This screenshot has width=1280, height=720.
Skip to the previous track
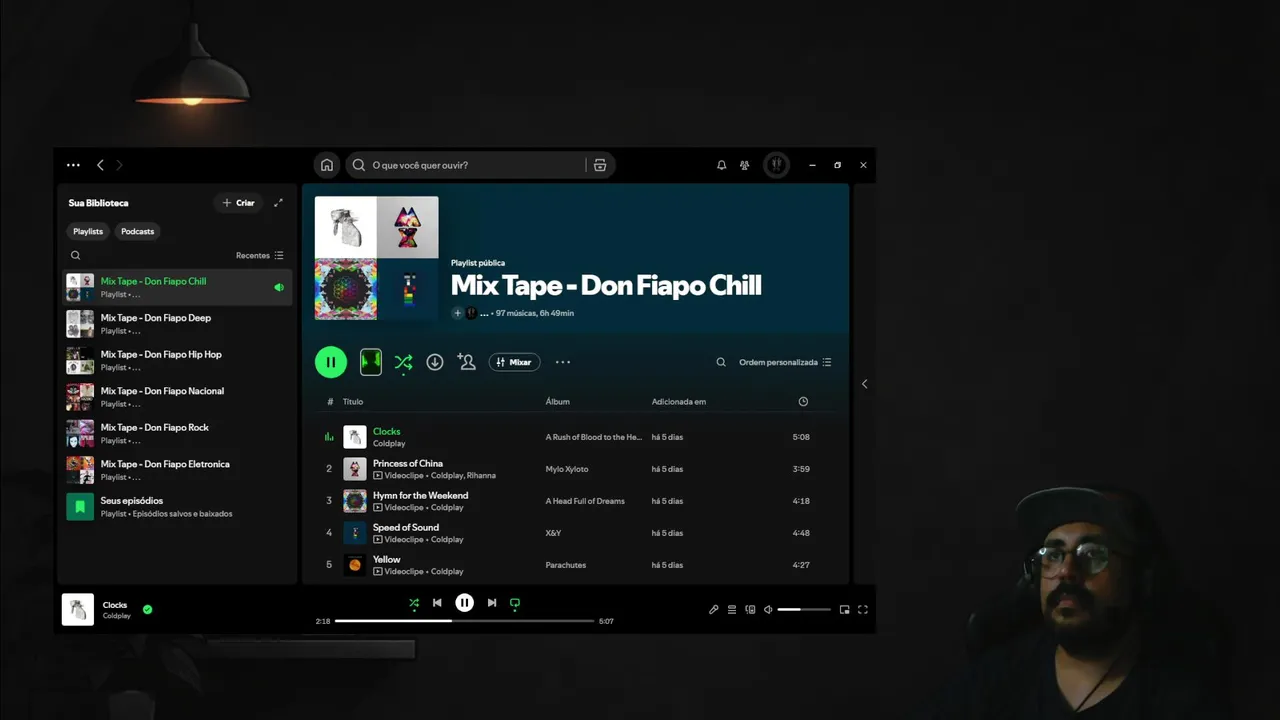pos(437,603)
